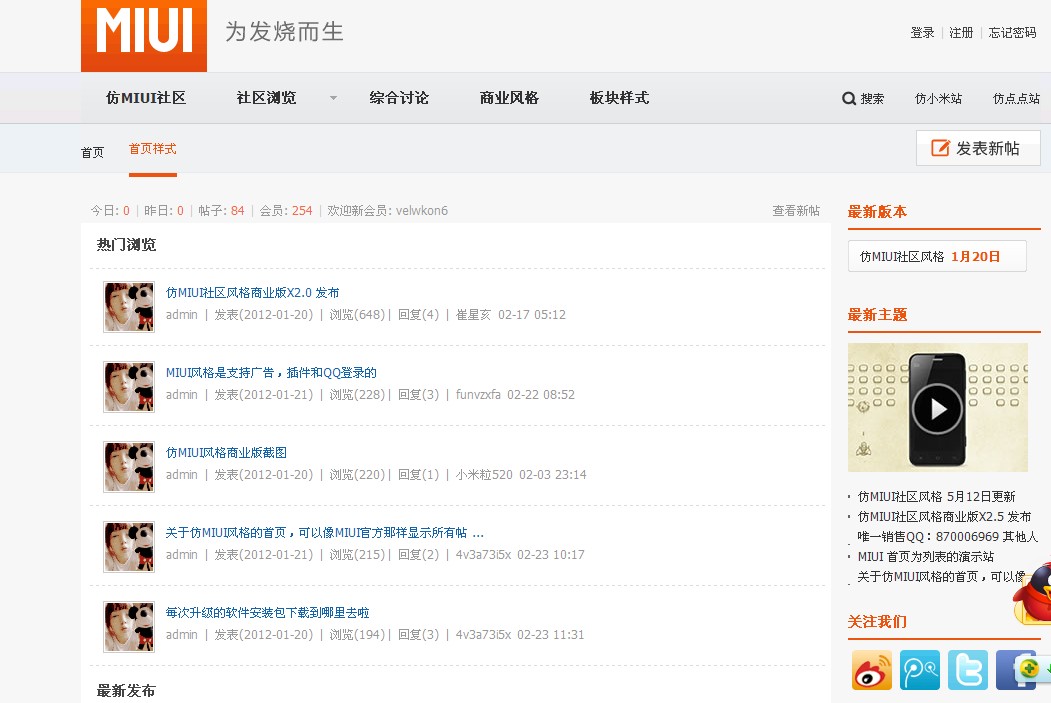The height and width of the screenshot is (703, 1051).
Task: Open post MIUI风格是支持广告，插件和QQ登录的
Action: point(271,373)
